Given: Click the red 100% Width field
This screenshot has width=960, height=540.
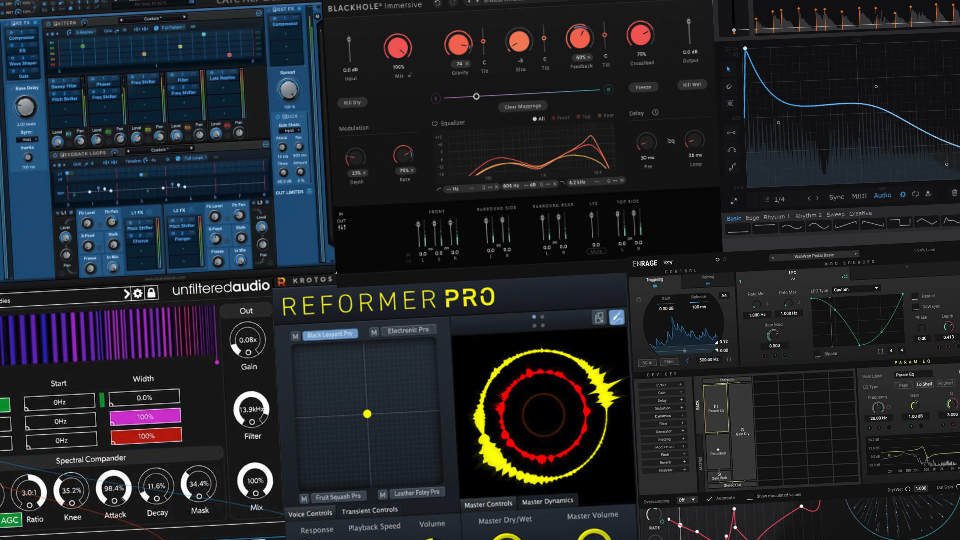Looking at the screenshot, I should [x=146, y=436].
